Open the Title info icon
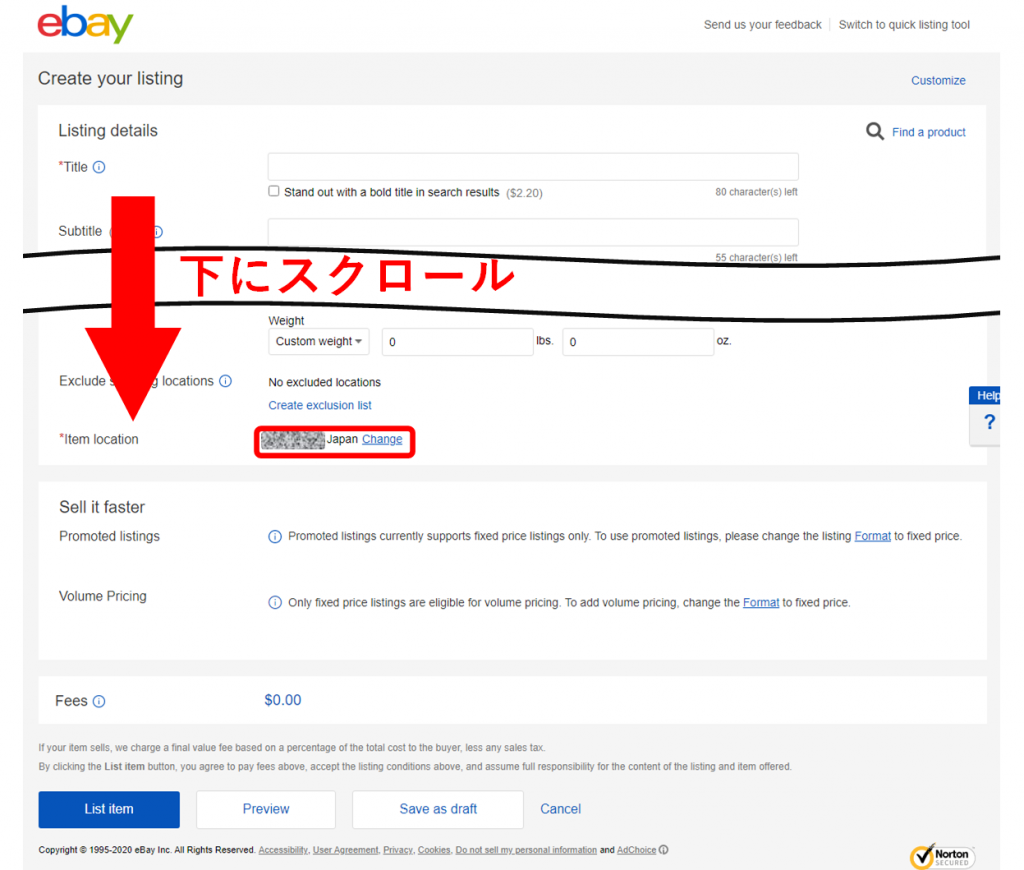1024x870 pixels. pyautogui.click(x=99, y=167)
